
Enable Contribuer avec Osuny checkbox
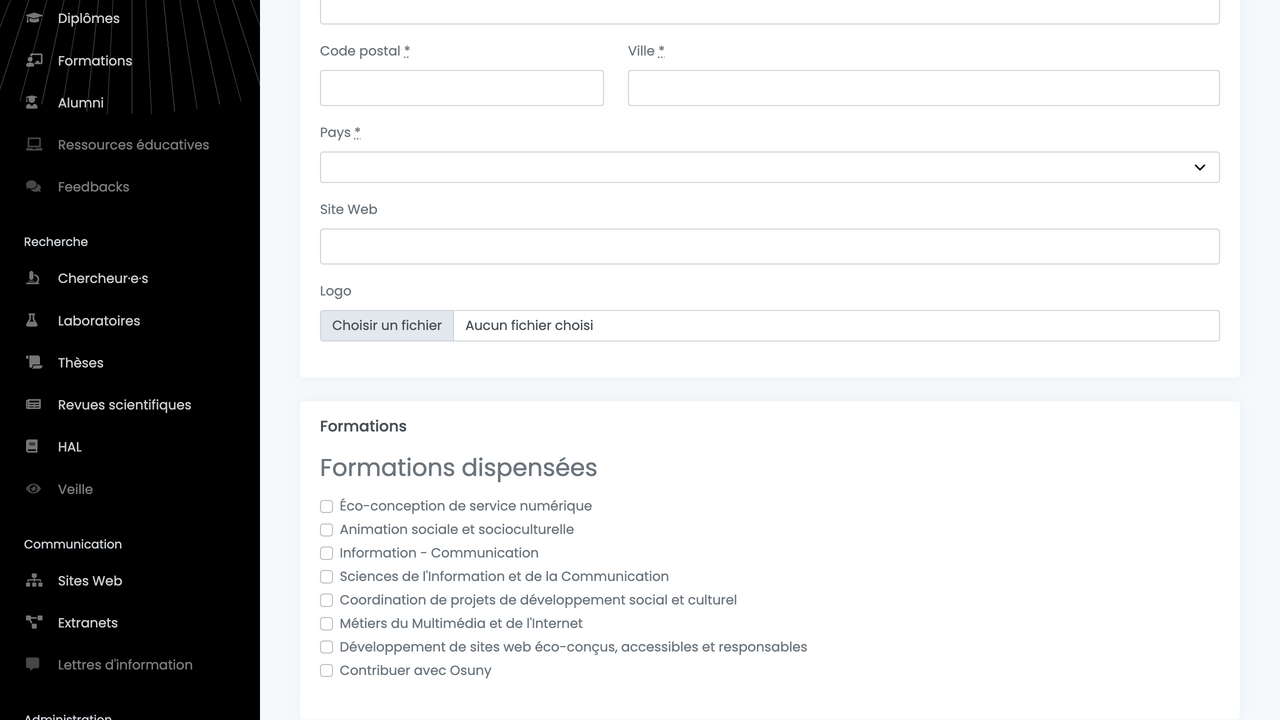coord(326,670)
